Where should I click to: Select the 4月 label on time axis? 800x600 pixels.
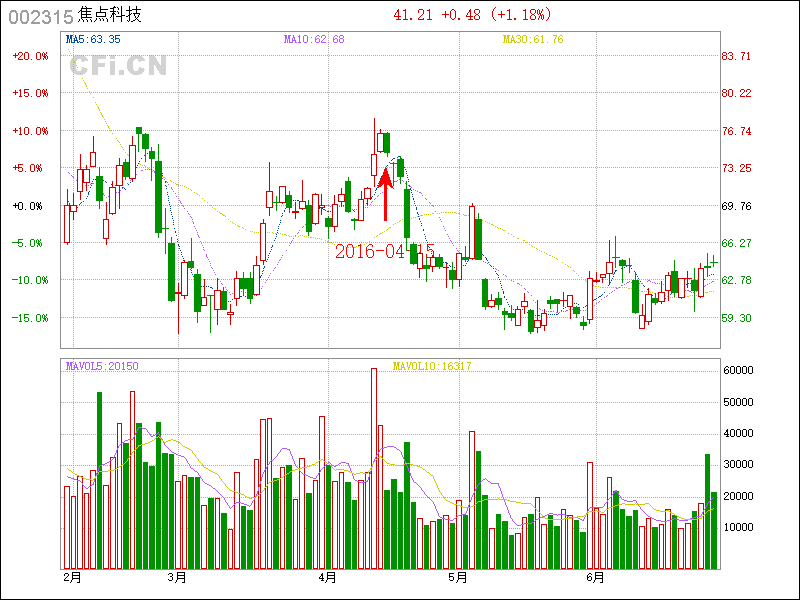327,578
